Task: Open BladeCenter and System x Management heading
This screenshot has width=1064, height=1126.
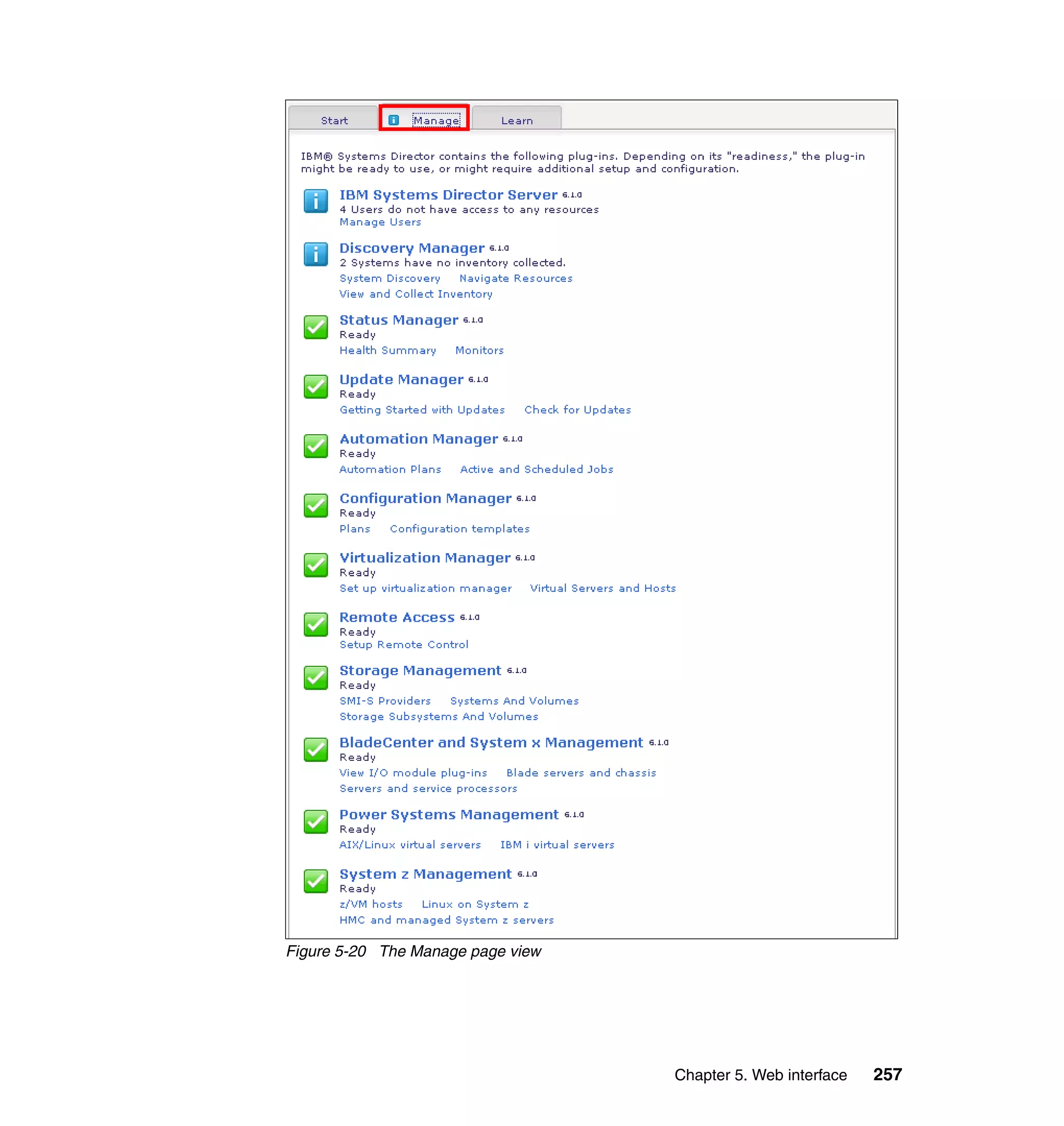Action: pos(491,743)
